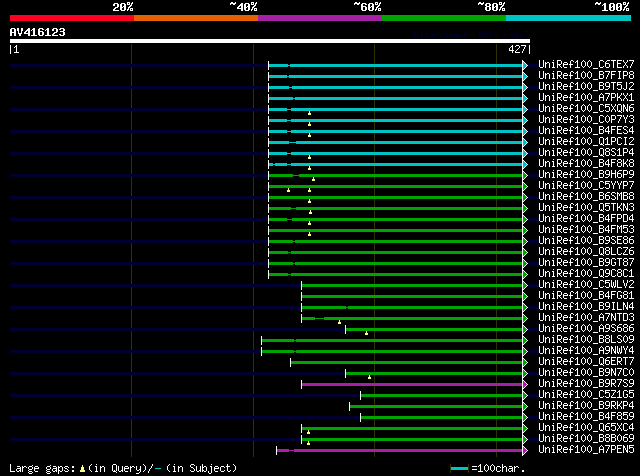Screen dimensions: 640x476
Task: Select the UniRef100_B8B069 label
Action: [586, 439]
